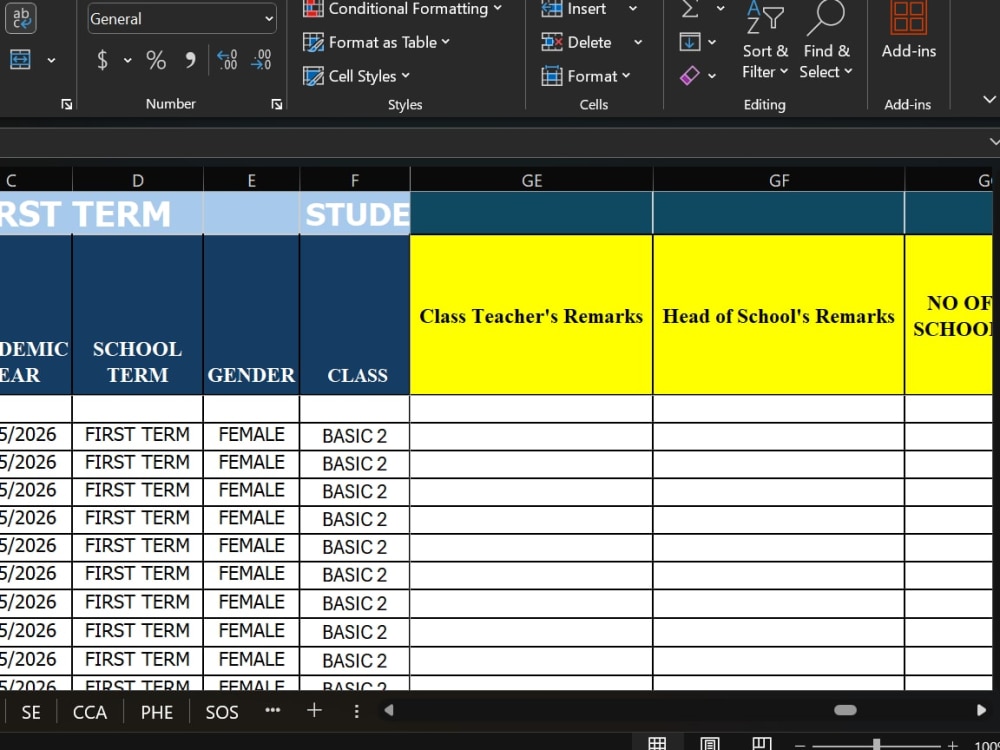Viewport: 1000px width, 750px height.
Task: Click the Clear eraser icon
Action: point(689,76)
